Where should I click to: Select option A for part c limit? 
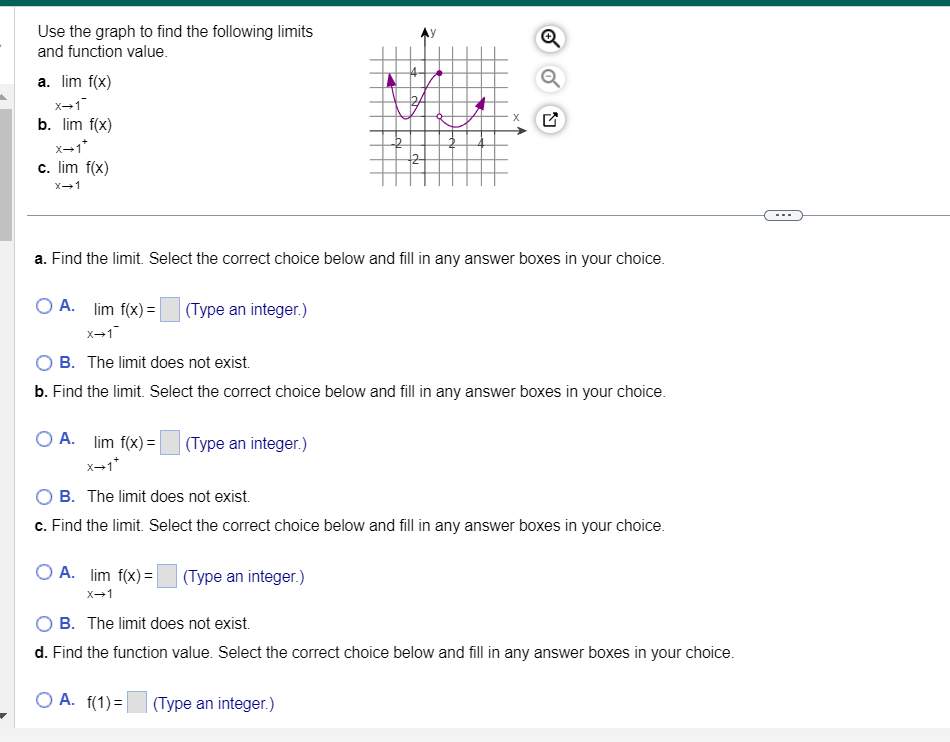[x=44, y=572]
